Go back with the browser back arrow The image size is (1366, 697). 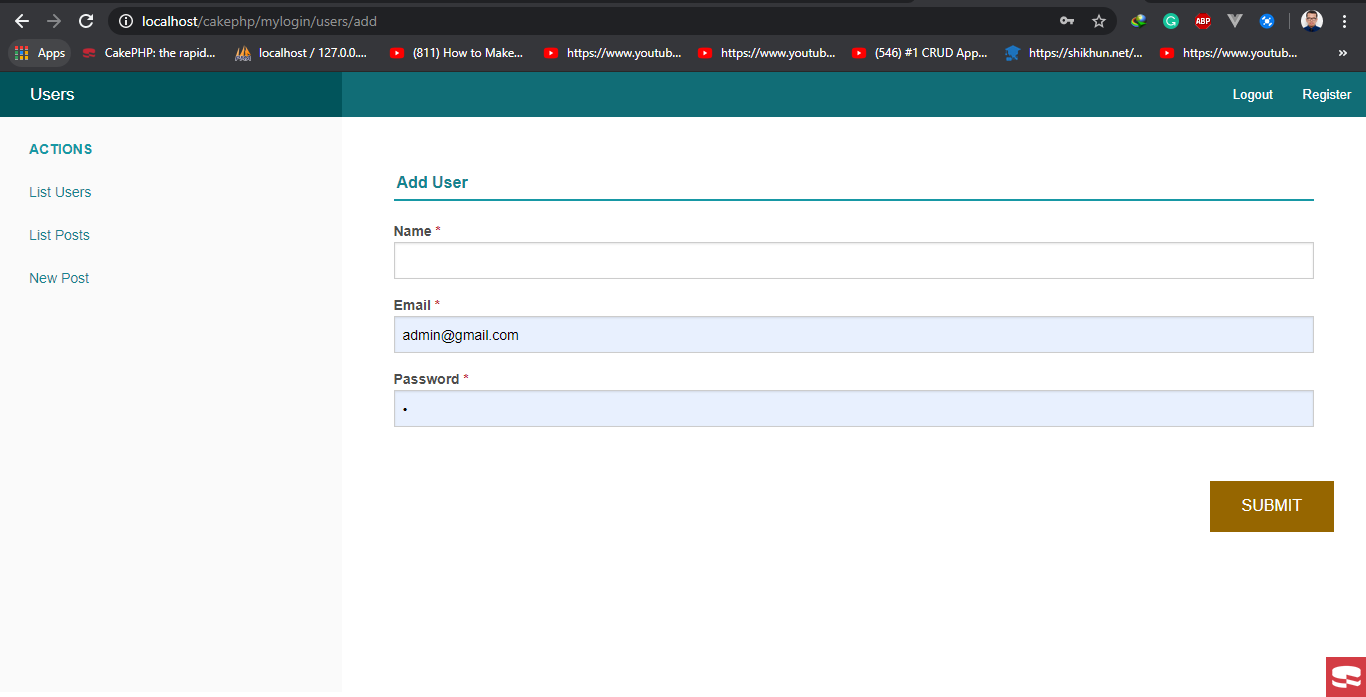(x=22, y=21)
